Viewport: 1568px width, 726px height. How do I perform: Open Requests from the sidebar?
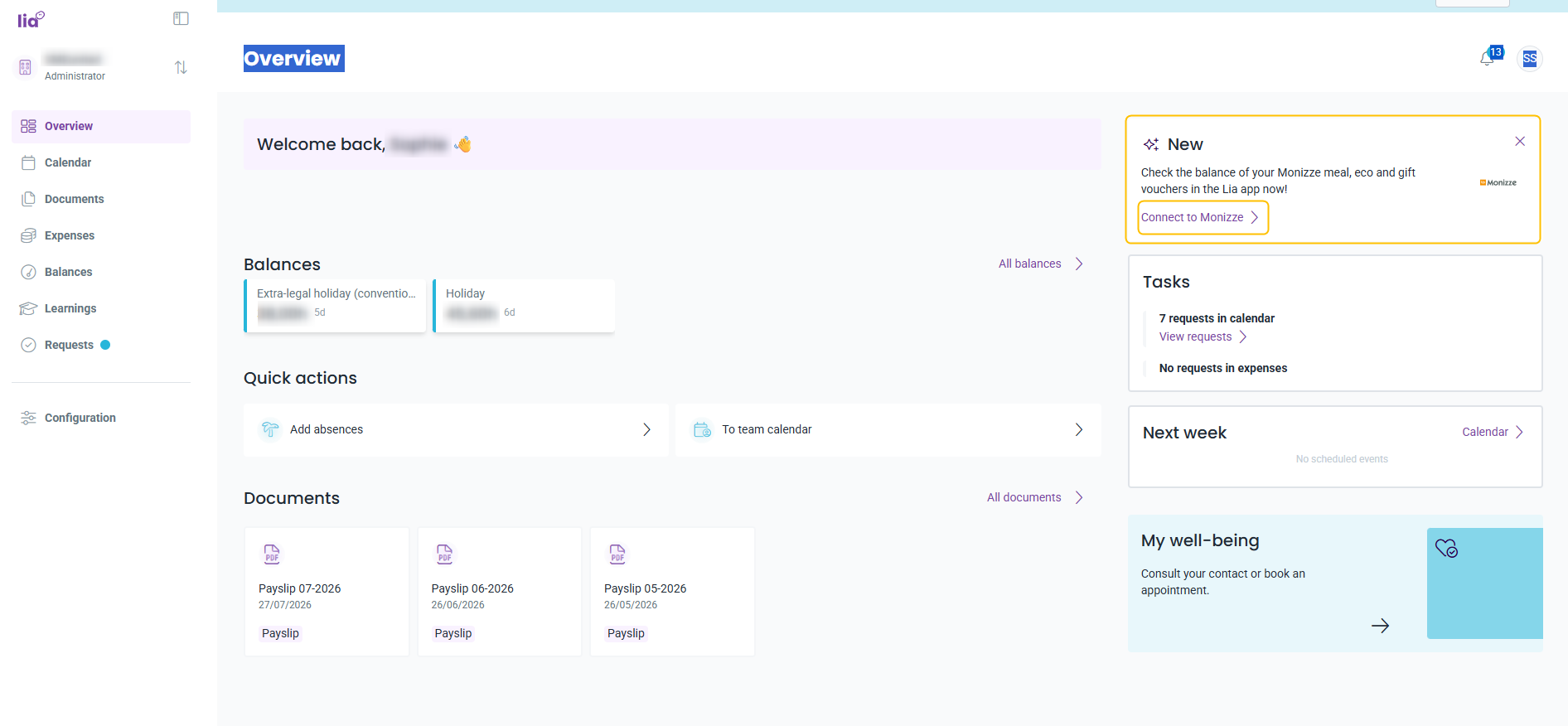pos(101,345)
